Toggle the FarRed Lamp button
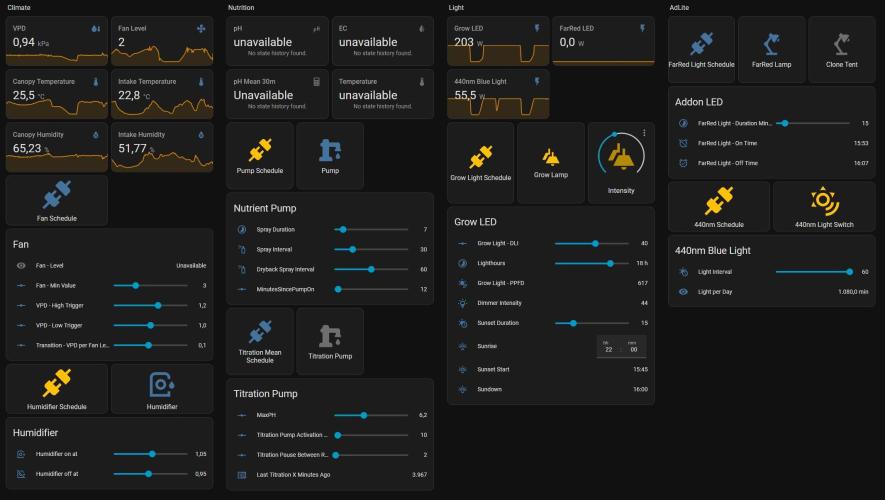Image resolution: width=885 pixels, height=500 pixels. 772,50
